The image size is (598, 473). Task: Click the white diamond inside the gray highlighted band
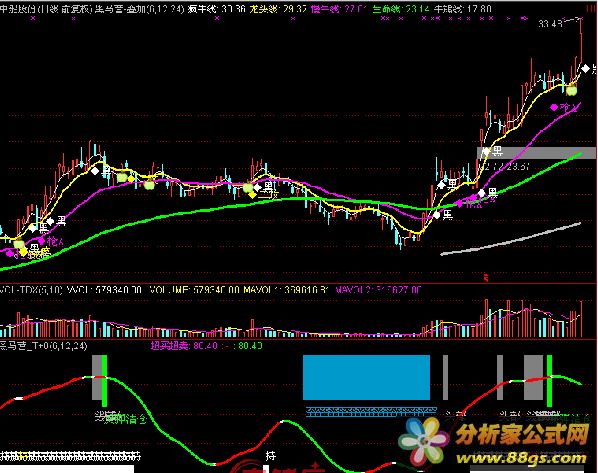coord(485,152)
